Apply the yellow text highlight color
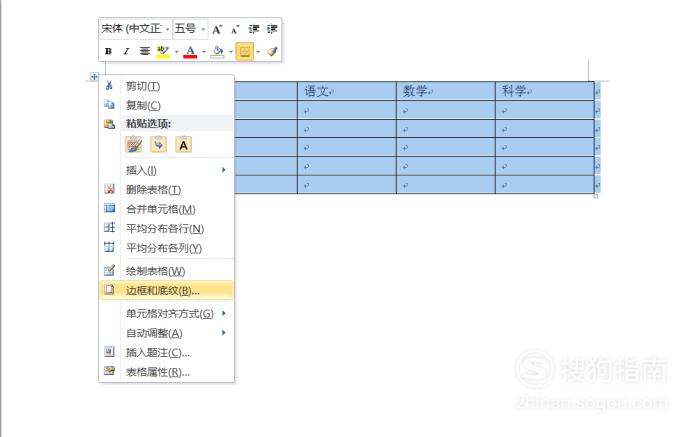This screenshot has height=437, width=692. 163,51
